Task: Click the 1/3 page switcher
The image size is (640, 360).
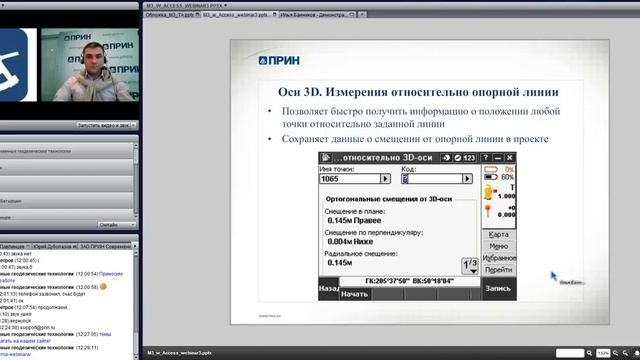Action: point(470,266)
